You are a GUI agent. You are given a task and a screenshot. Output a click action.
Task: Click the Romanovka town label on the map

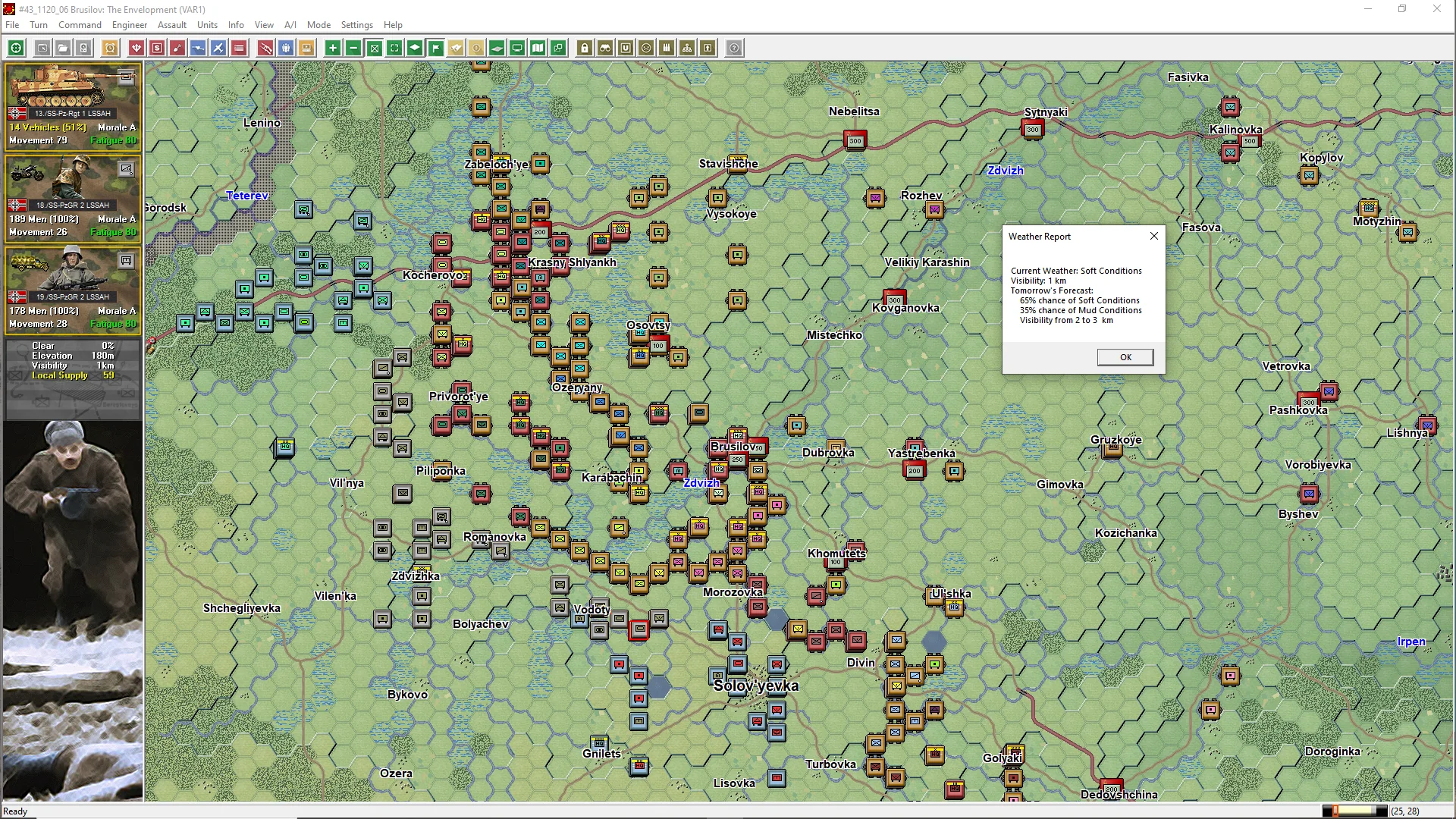[x=494, y=537]
